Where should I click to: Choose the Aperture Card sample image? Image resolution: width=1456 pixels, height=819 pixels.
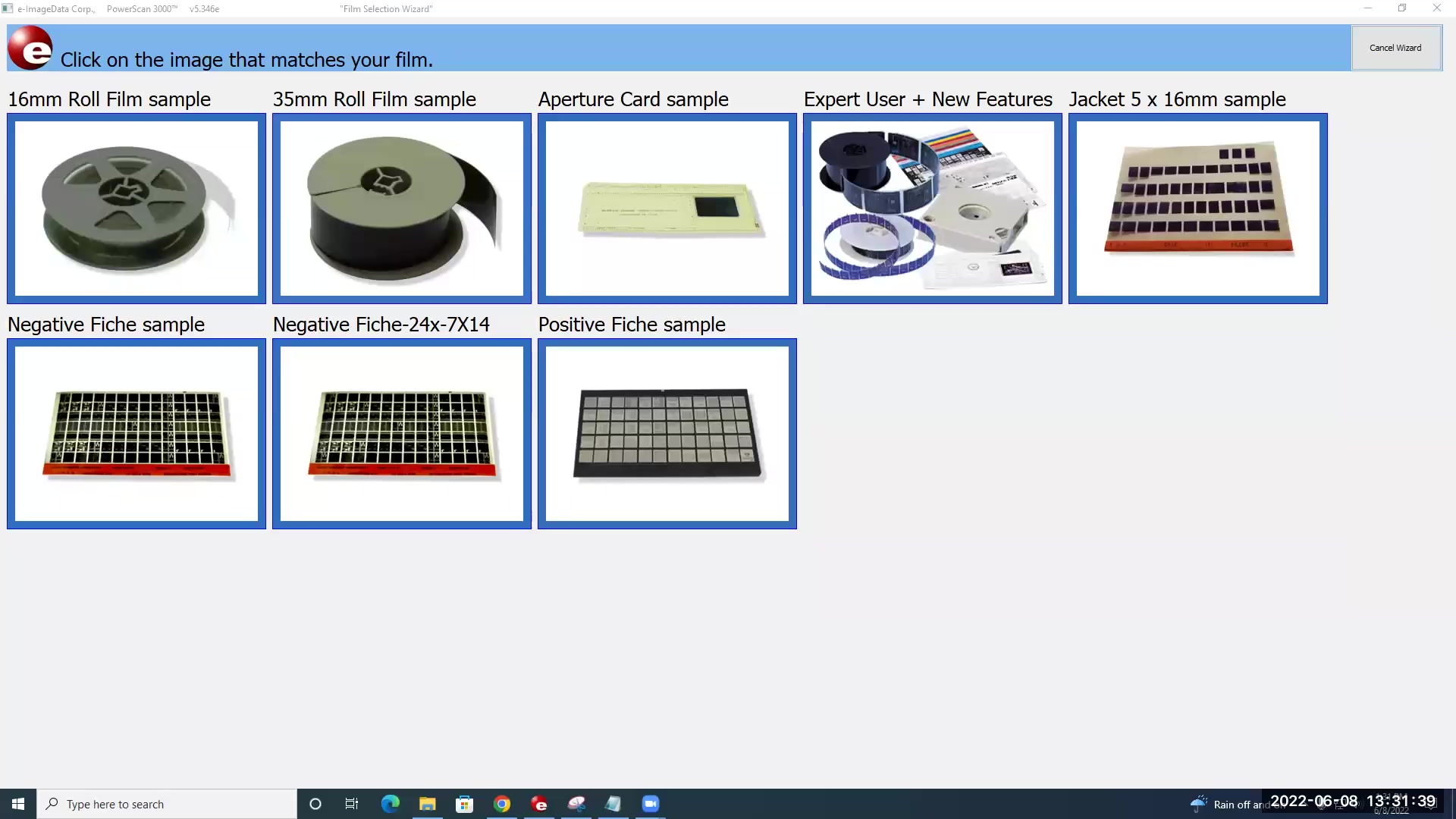click(667, 209)
